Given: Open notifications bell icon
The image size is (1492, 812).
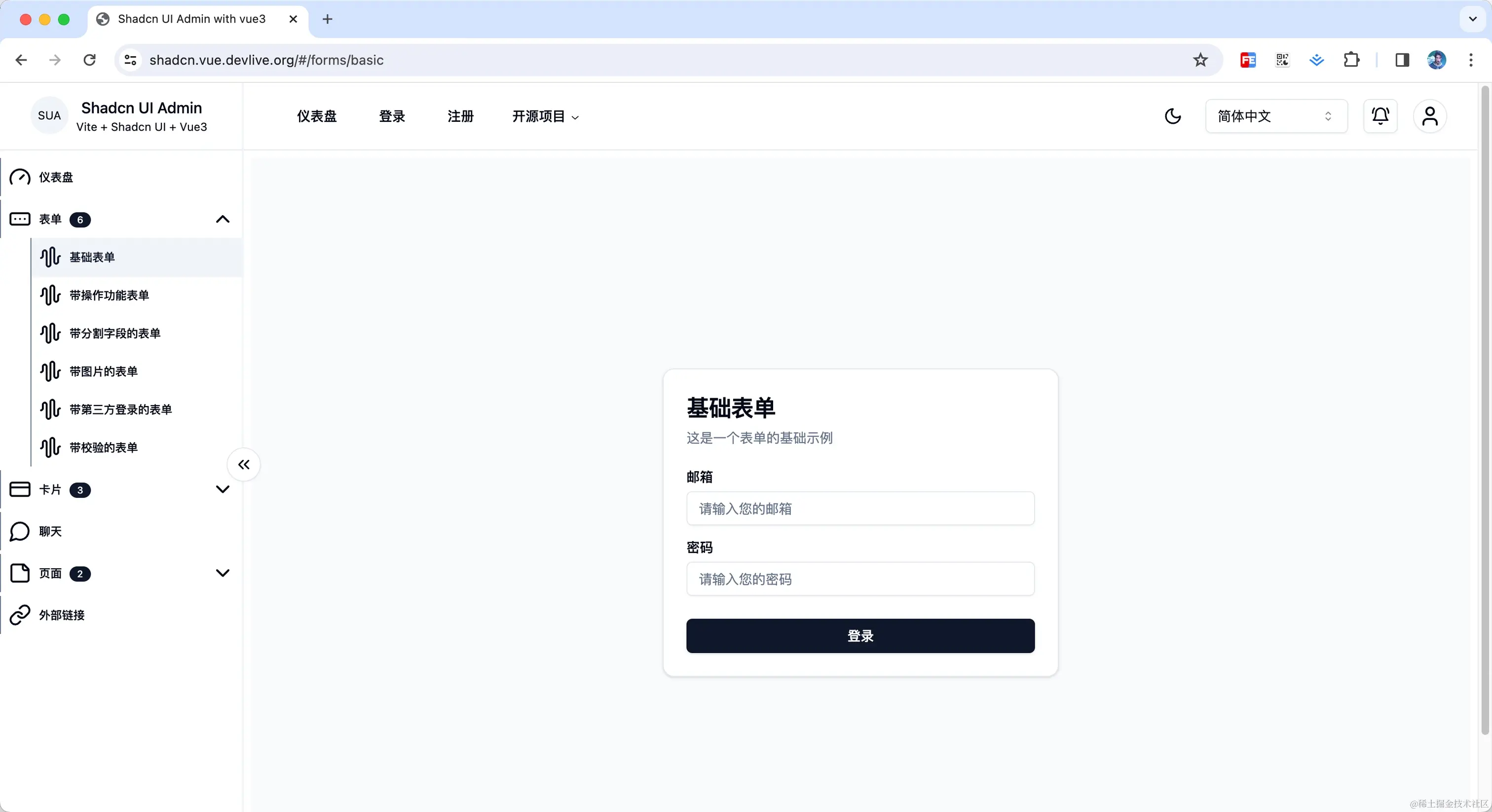Looking at the screenshot, I should click(x=1380, y=116).
